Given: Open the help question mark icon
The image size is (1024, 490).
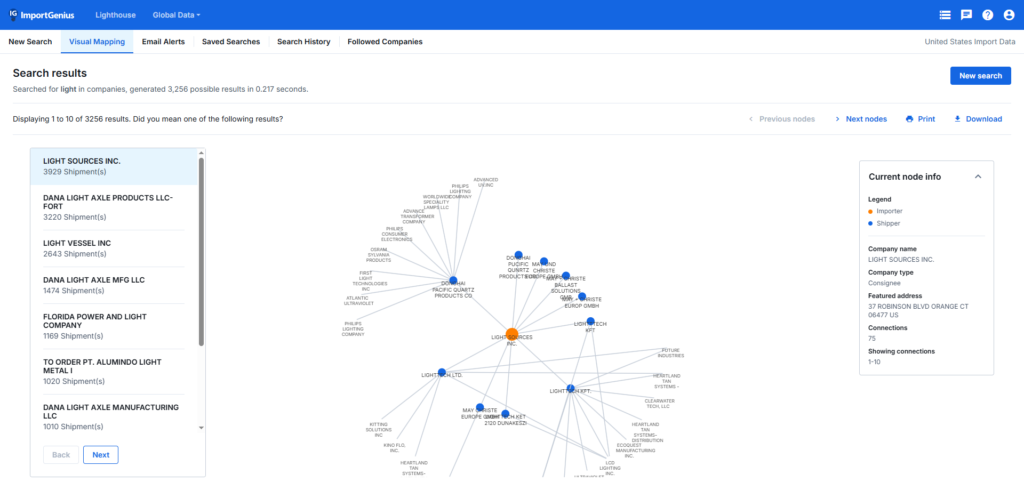Looking at the screenshot, I should 987,15.
